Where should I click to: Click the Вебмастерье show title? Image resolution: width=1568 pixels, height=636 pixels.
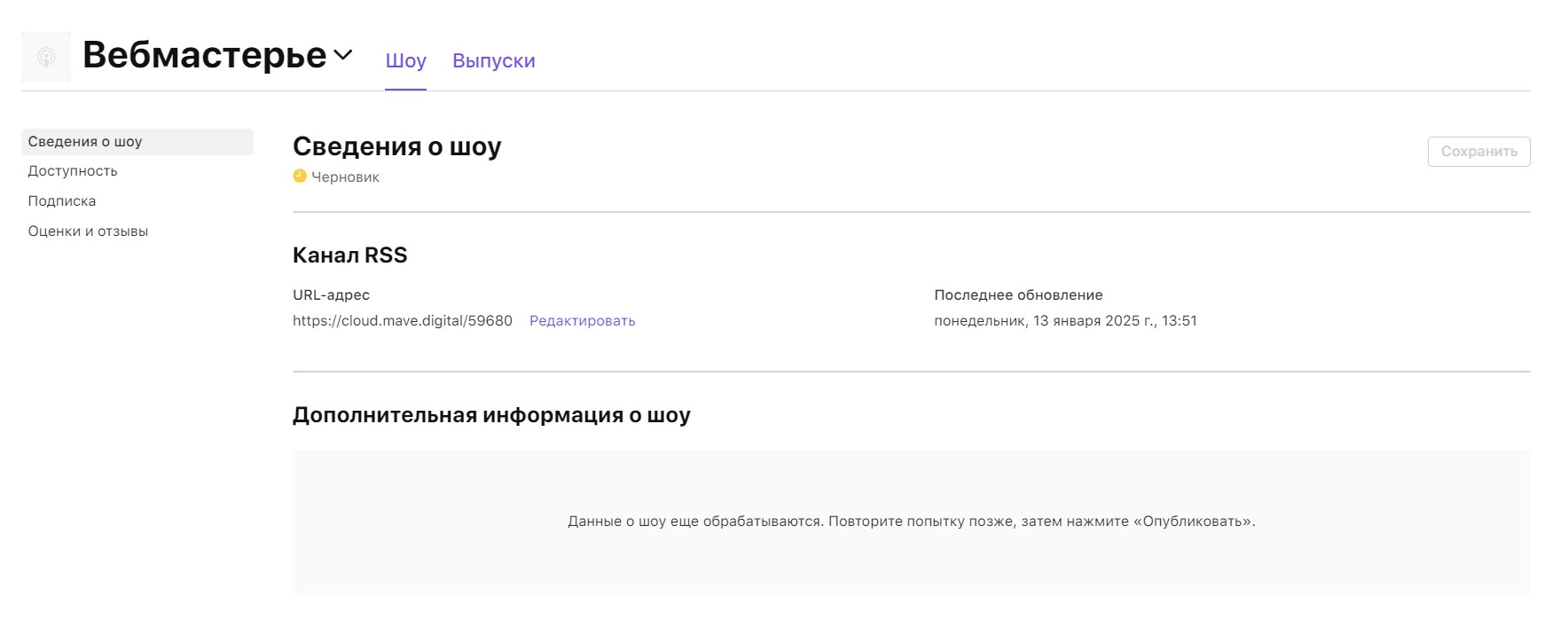205,55
